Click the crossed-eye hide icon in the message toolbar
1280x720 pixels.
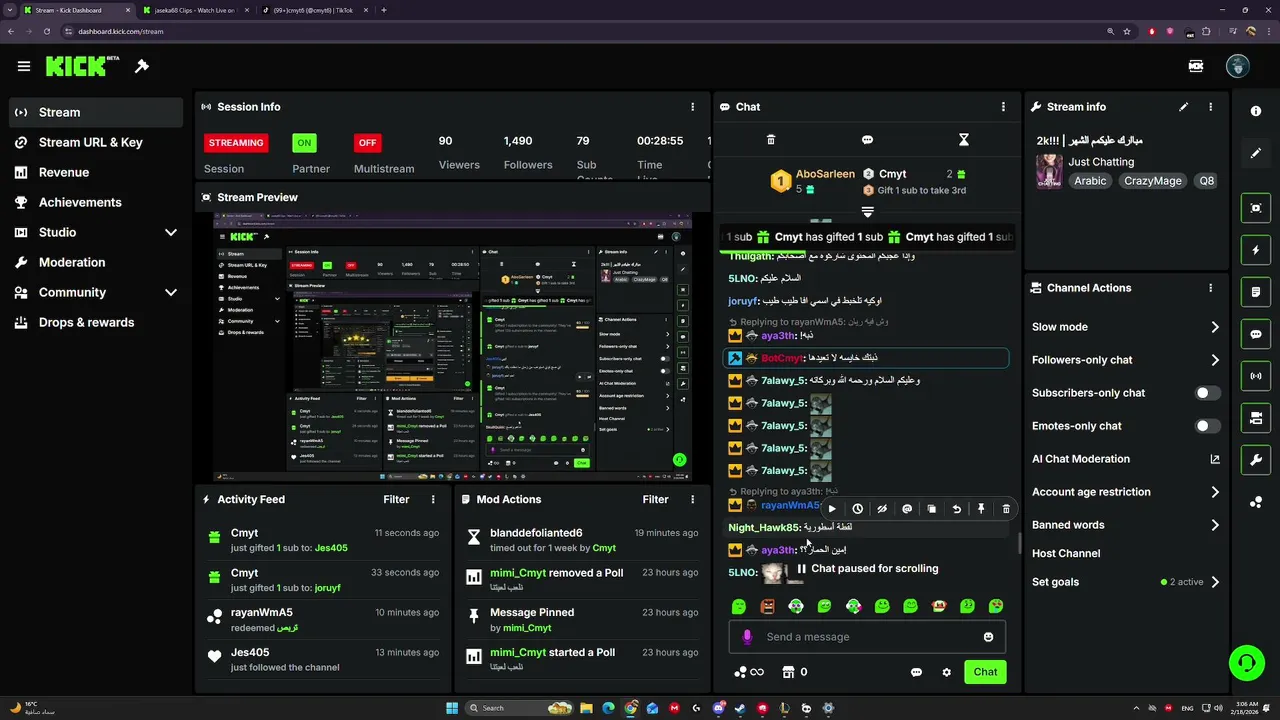point(882,509)
